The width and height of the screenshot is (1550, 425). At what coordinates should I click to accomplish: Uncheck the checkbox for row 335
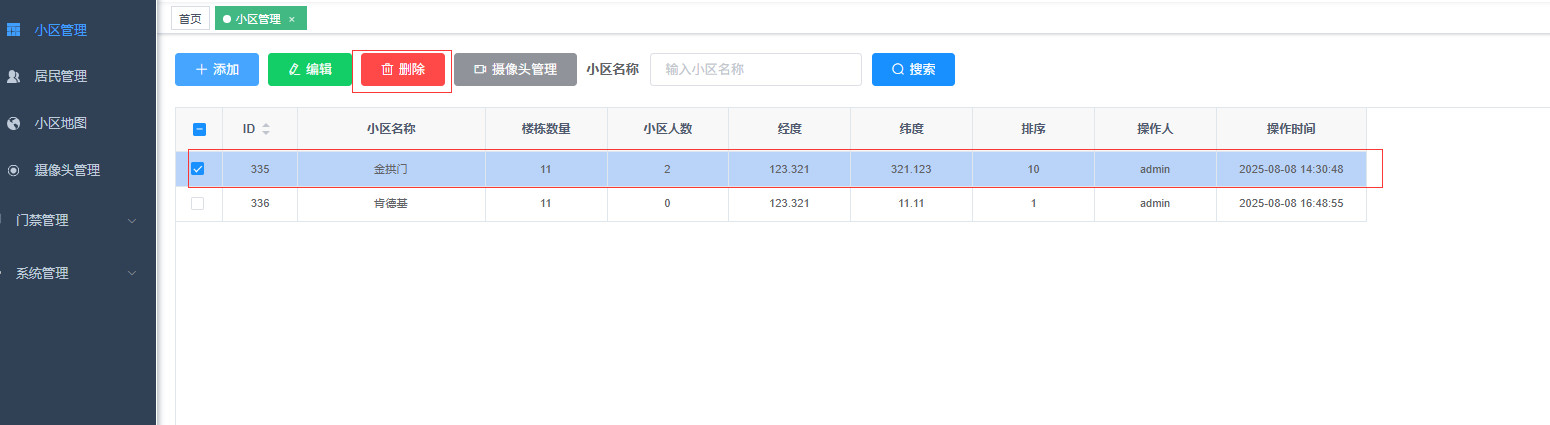[x=198, y=169]
